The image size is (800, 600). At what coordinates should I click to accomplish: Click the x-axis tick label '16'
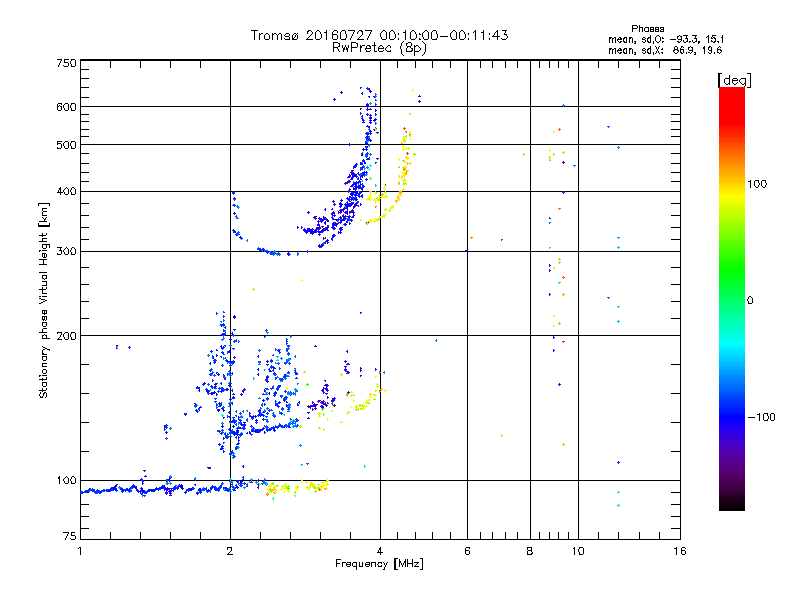pyautogui.click(x=680, y=551)
